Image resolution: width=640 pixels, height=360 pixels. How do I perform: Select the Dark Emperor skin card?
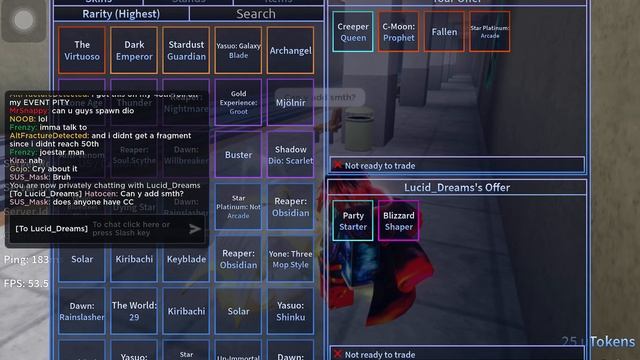coord(134,50)
